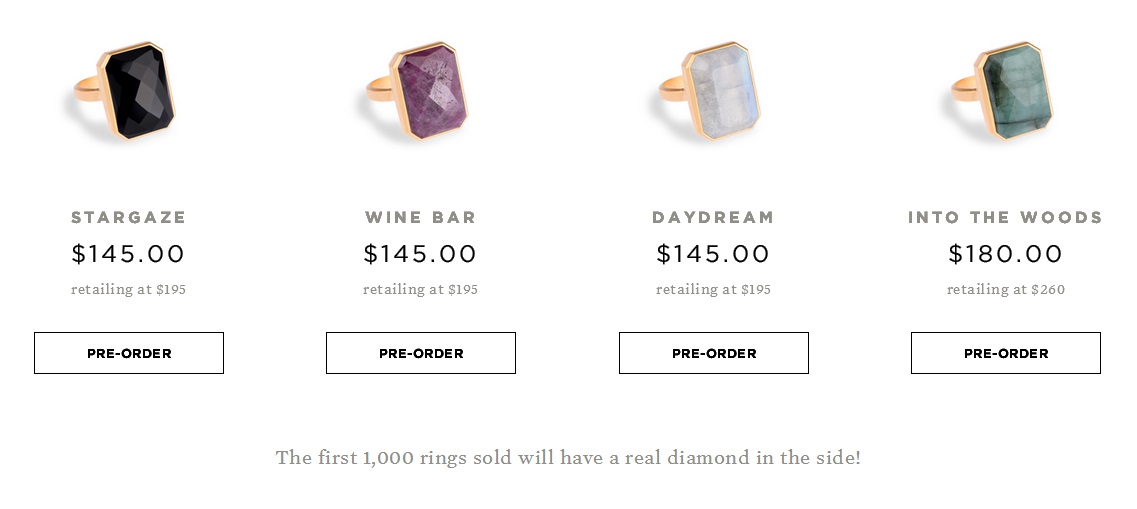
Task: Click the purple Wine Bar ring image
Action: pyautogui.click(x=422, y=92)
